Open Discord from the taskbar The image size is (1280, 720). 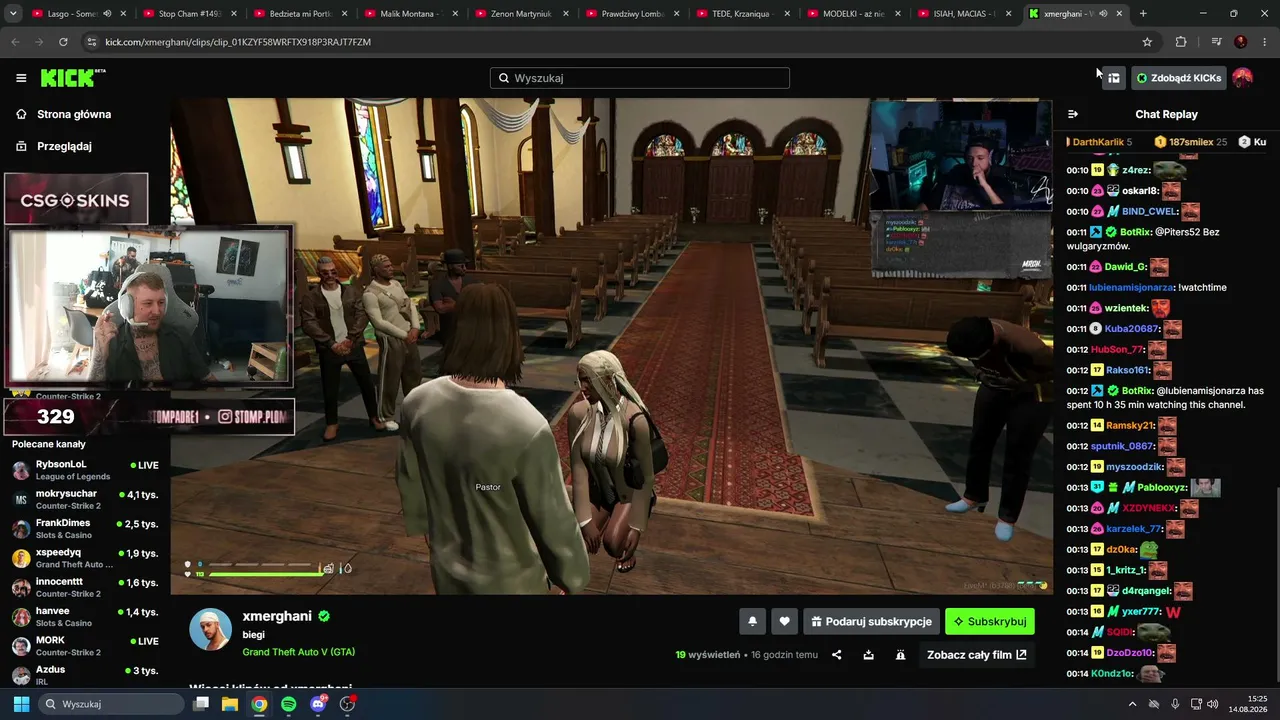318,704
